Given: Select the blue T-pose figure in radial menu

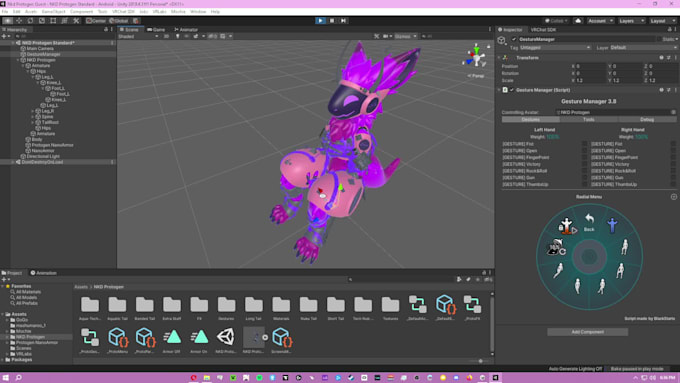Looking at the screenshot, I should point(612,226).
